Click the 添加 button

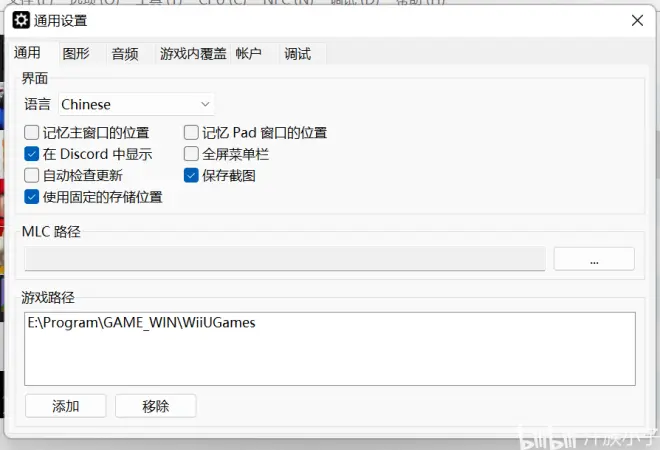66,406
